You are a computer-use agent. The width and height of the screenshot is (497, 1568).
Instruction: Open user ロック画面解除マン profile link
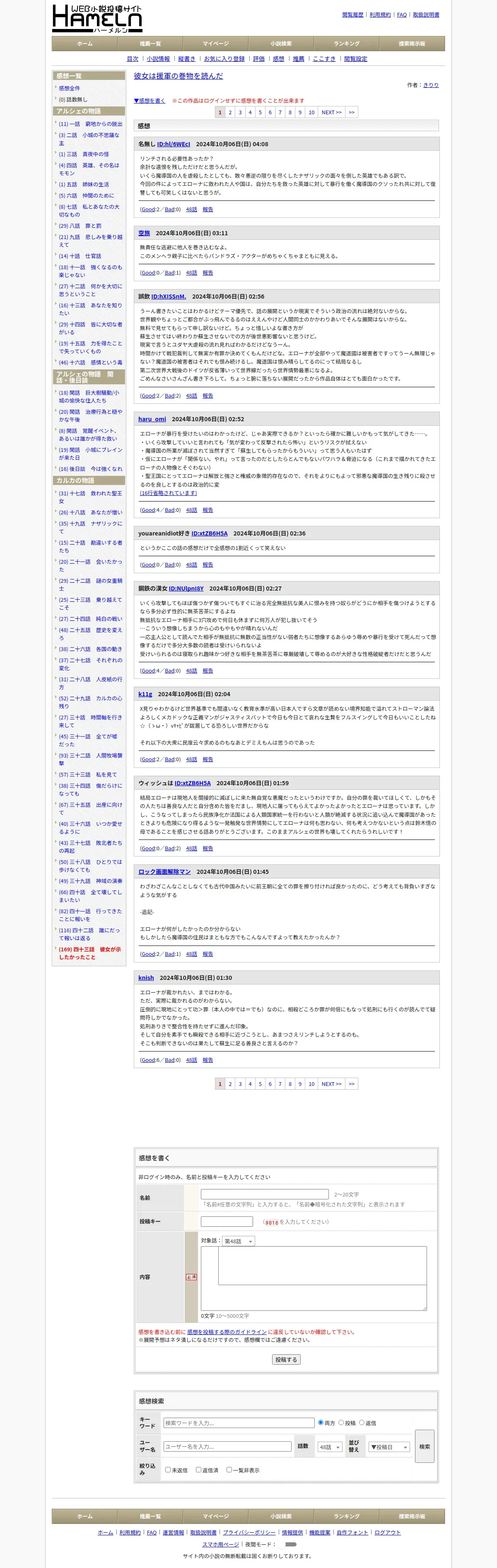(x=164, y=872)
